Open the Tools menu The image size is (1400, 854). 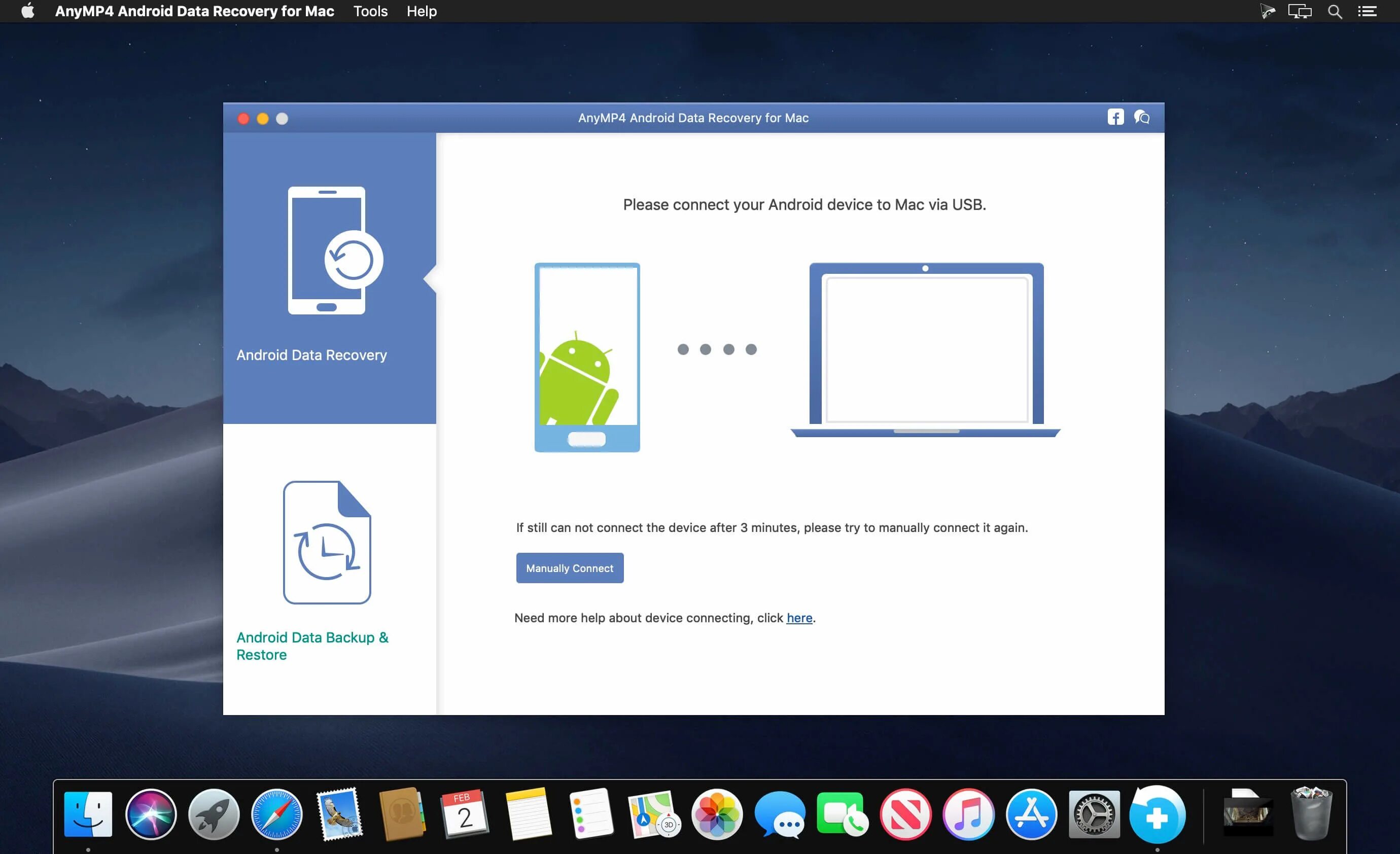pyautogui.click(x=370, y=11)
